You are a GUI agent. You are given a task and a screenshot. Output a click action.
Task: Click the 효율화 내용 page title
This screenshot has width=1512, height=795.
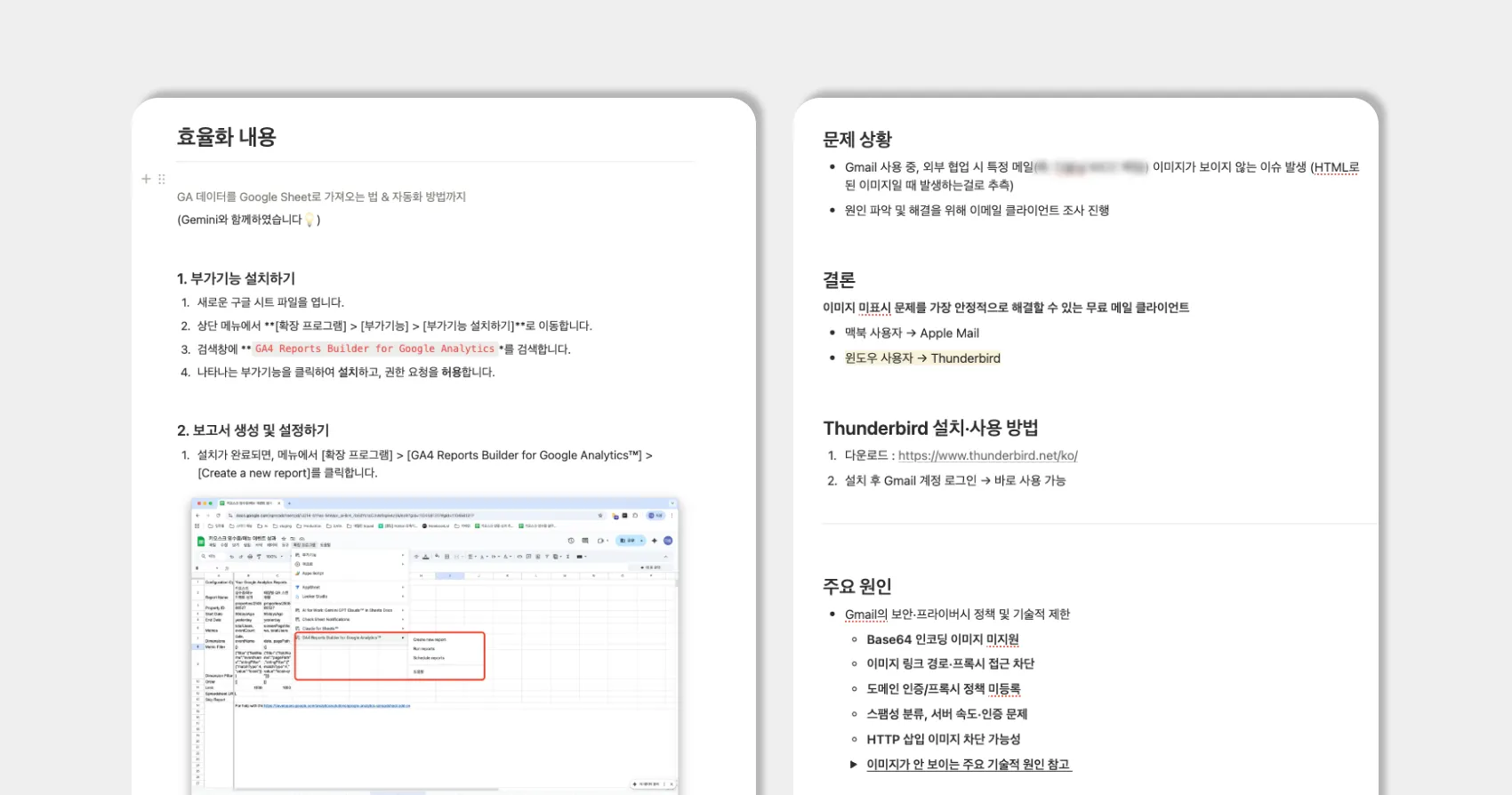(x=227, y=137)
